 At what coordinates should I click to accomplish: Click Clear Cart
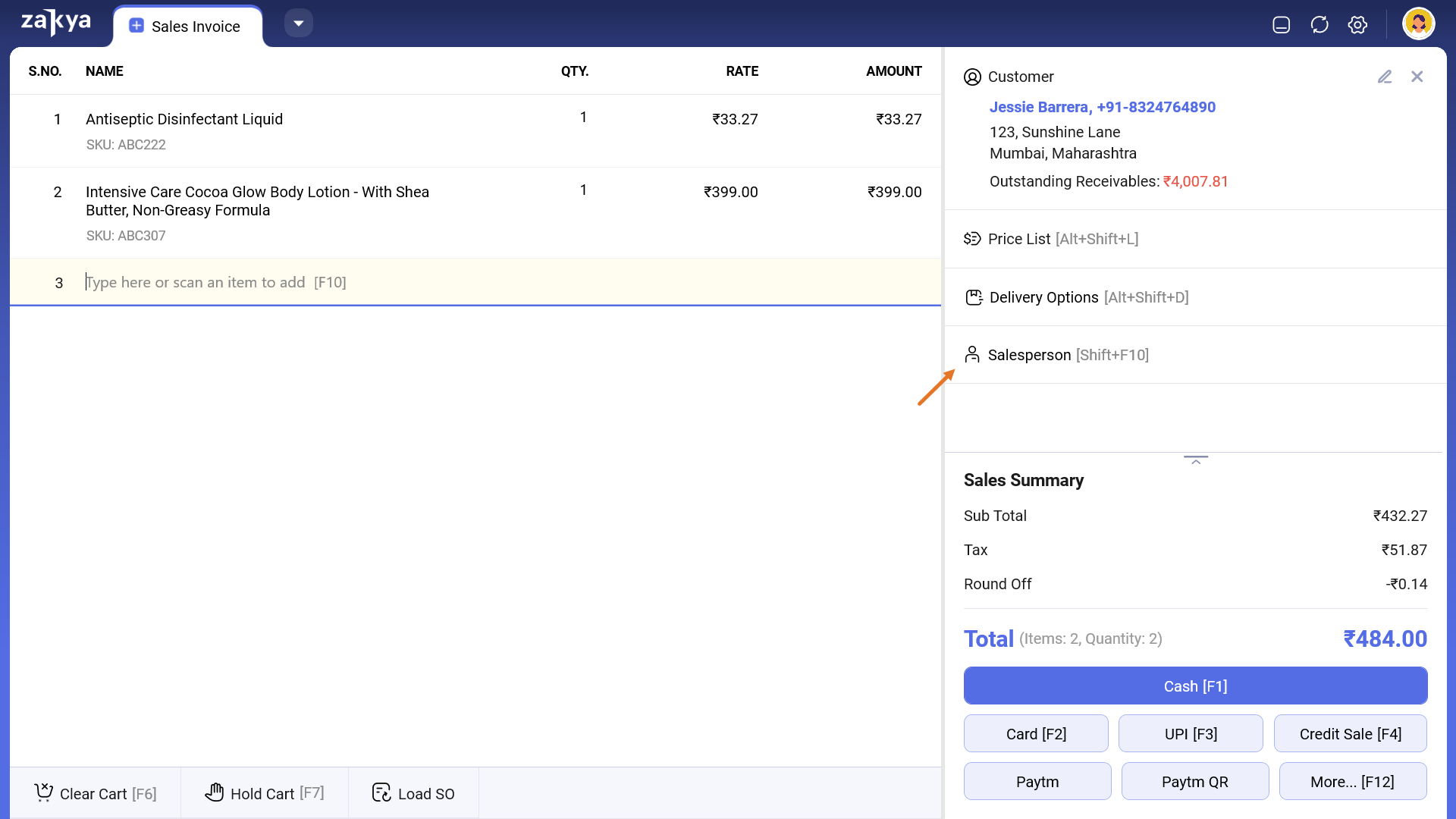(x=96, y=794)
